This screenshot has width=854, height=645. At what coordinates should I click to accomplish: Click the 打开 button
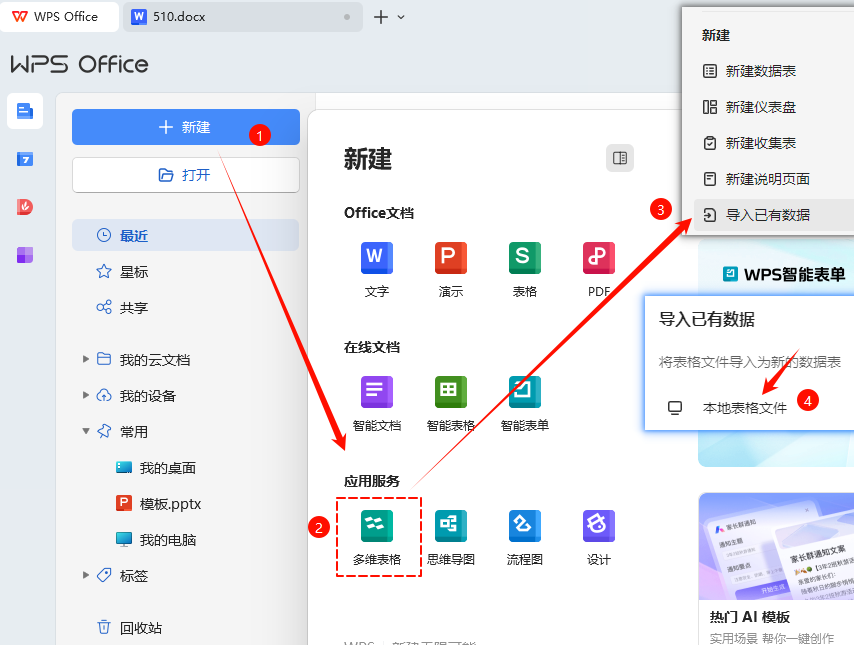click(186, 175)
